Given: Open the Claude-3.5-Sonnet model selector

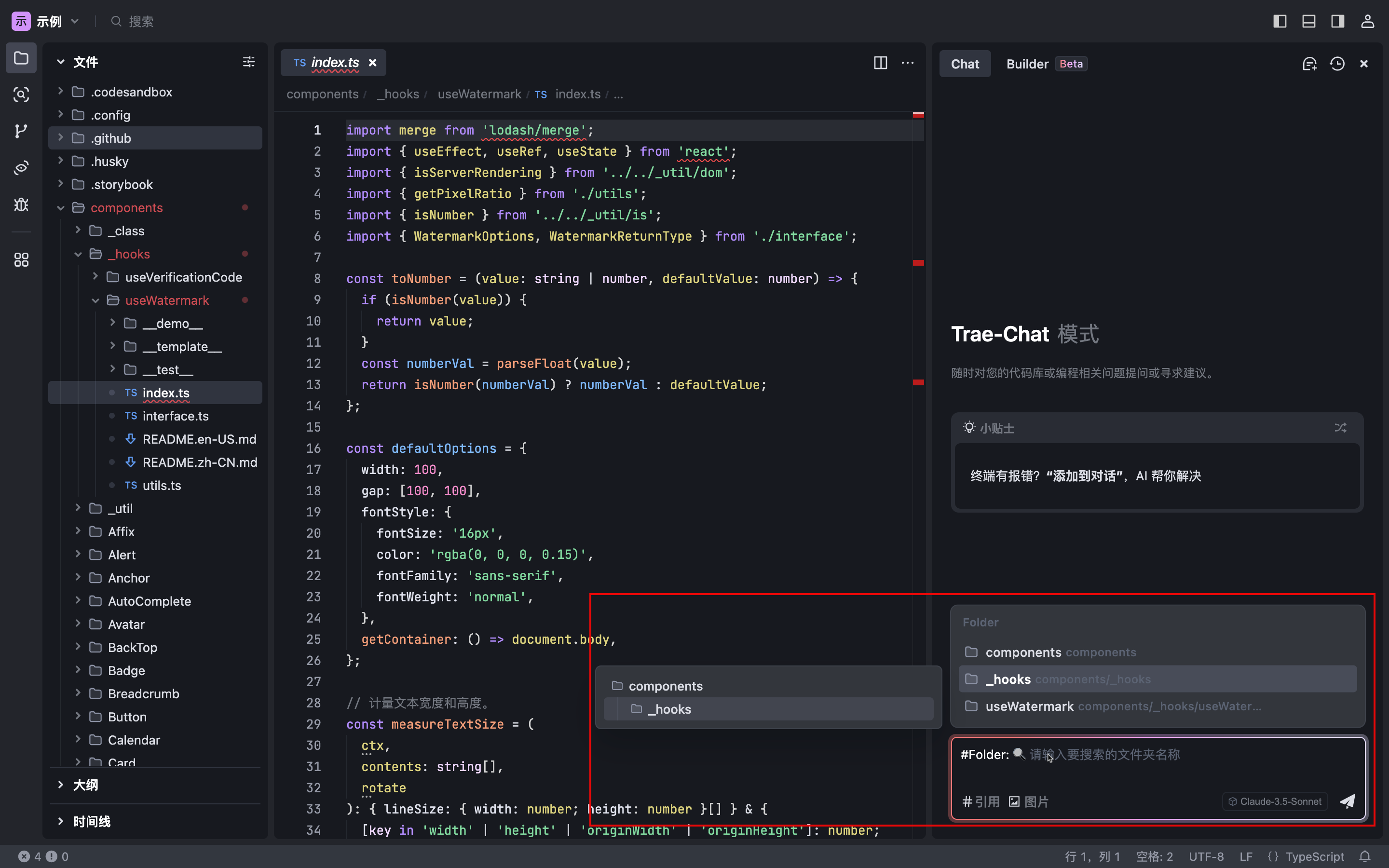Looking at the screenshot, I should click(1275, 801).
